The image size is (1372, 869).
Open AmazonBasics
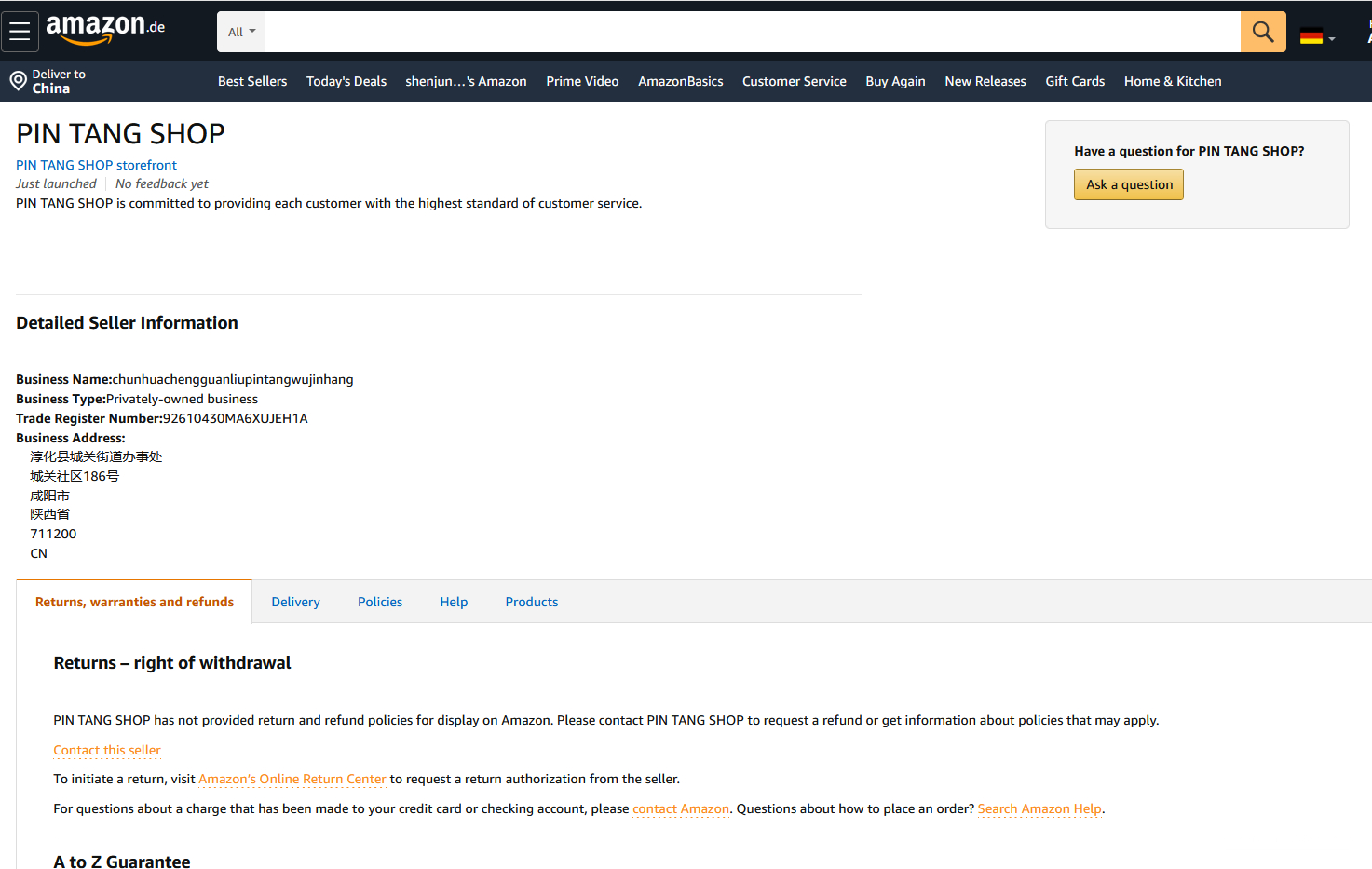point(681,81)
